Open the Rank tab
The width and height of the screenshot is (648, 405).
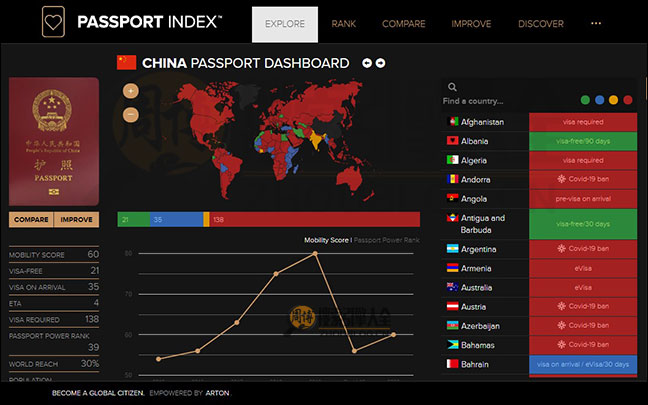pos(344,24)
